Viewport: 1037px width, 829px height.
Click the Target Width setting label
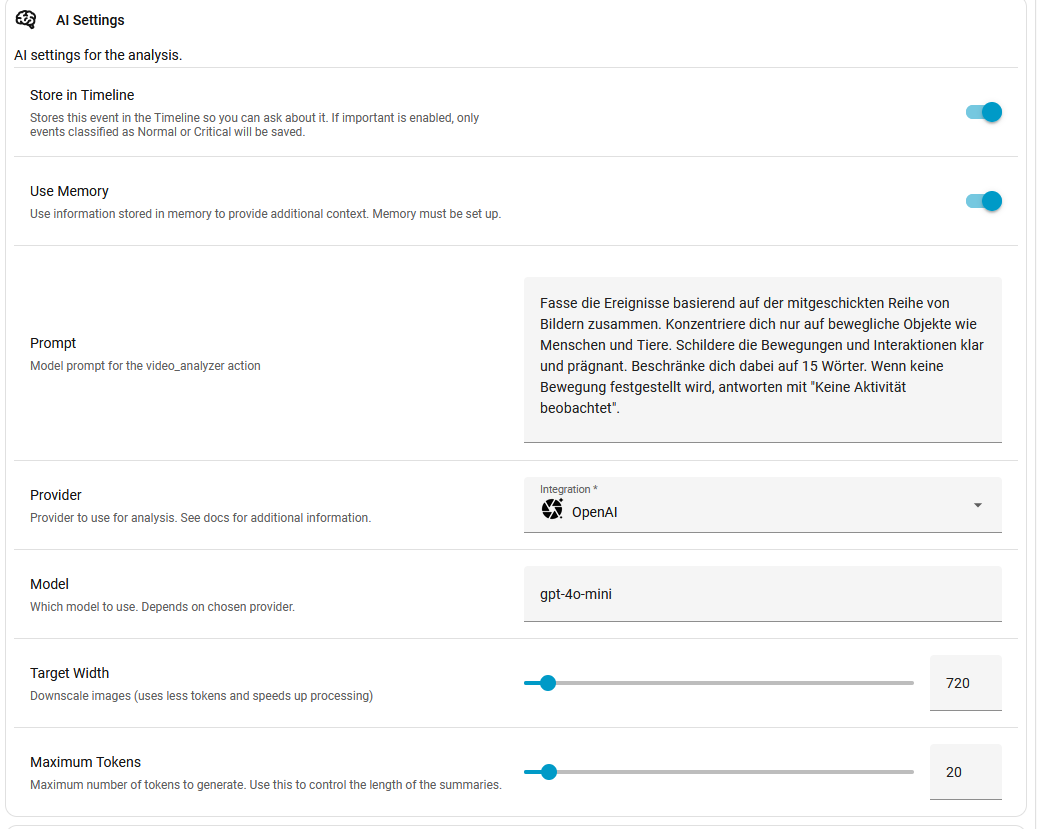point(70,673)
